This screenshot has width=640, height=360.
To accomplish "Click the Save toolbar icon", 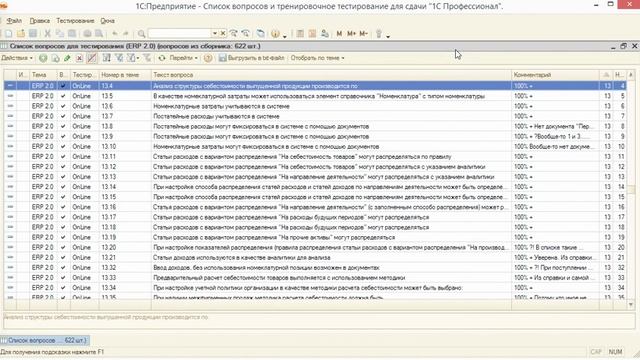I will (33, 34).
